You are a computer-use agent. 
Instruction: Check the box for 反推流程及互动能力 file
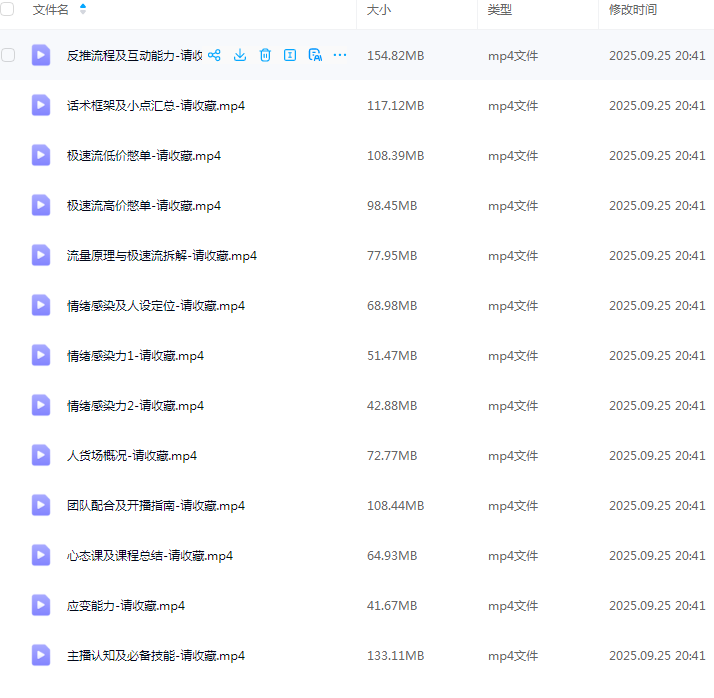coord(8,55)
